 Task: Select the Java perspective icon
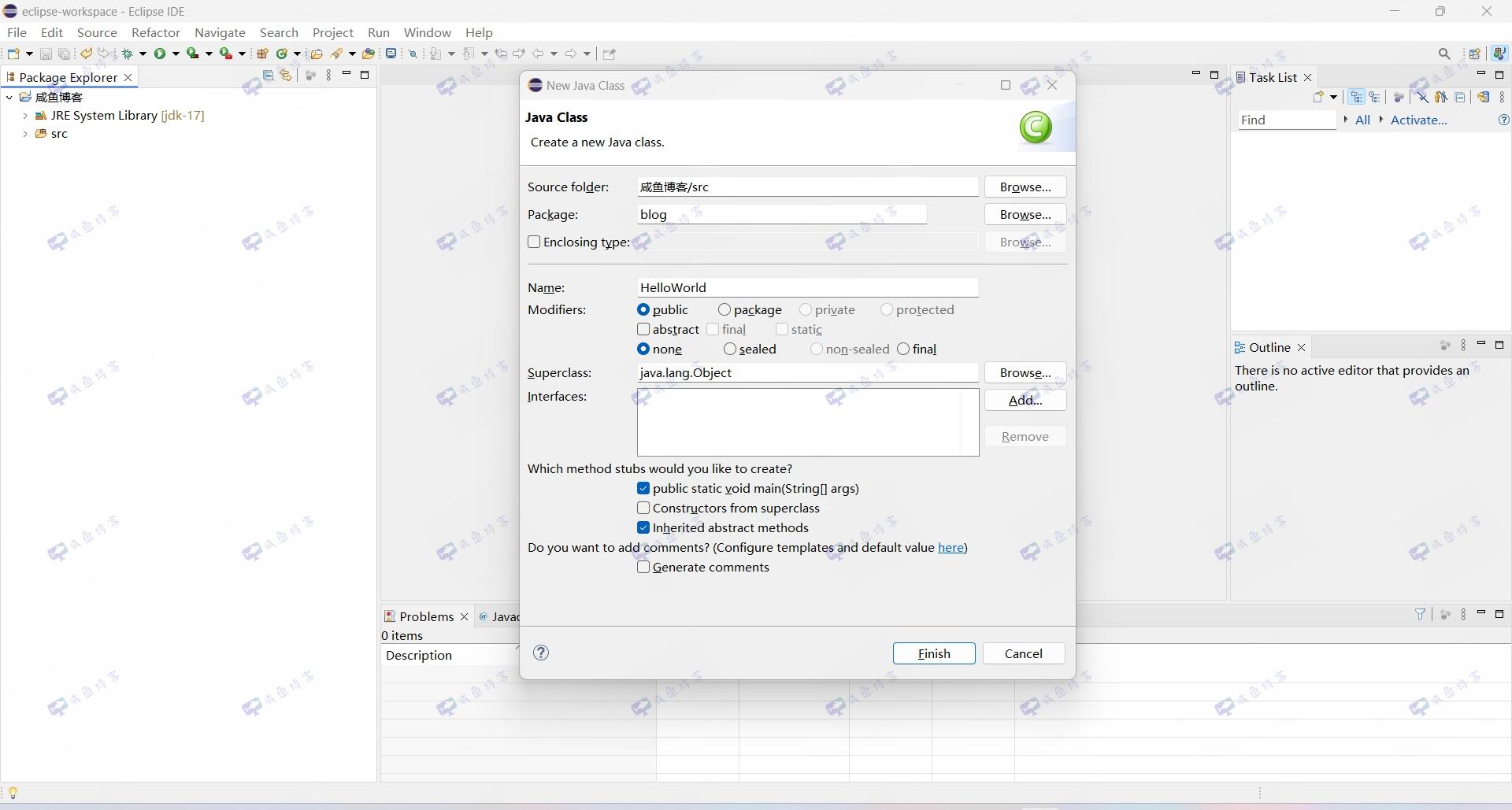[1499, 54]
